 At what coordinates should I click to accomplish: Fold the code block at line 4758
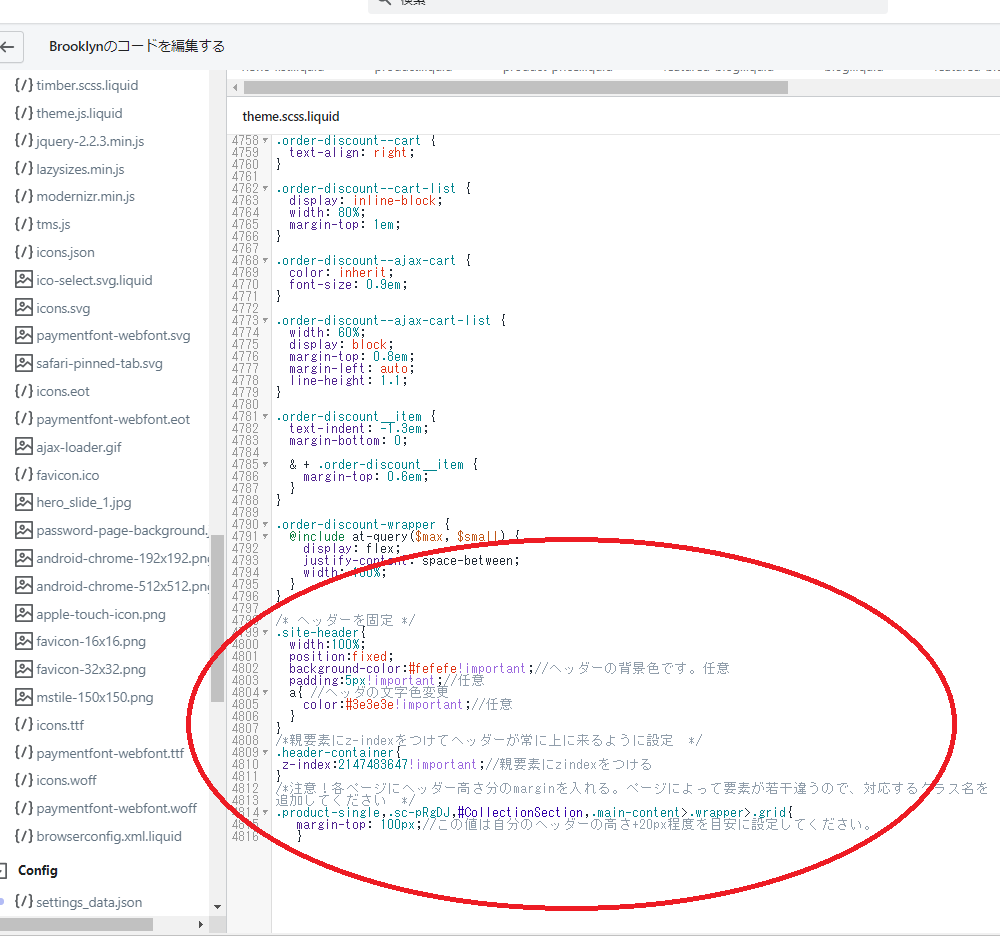coord(265,141)
